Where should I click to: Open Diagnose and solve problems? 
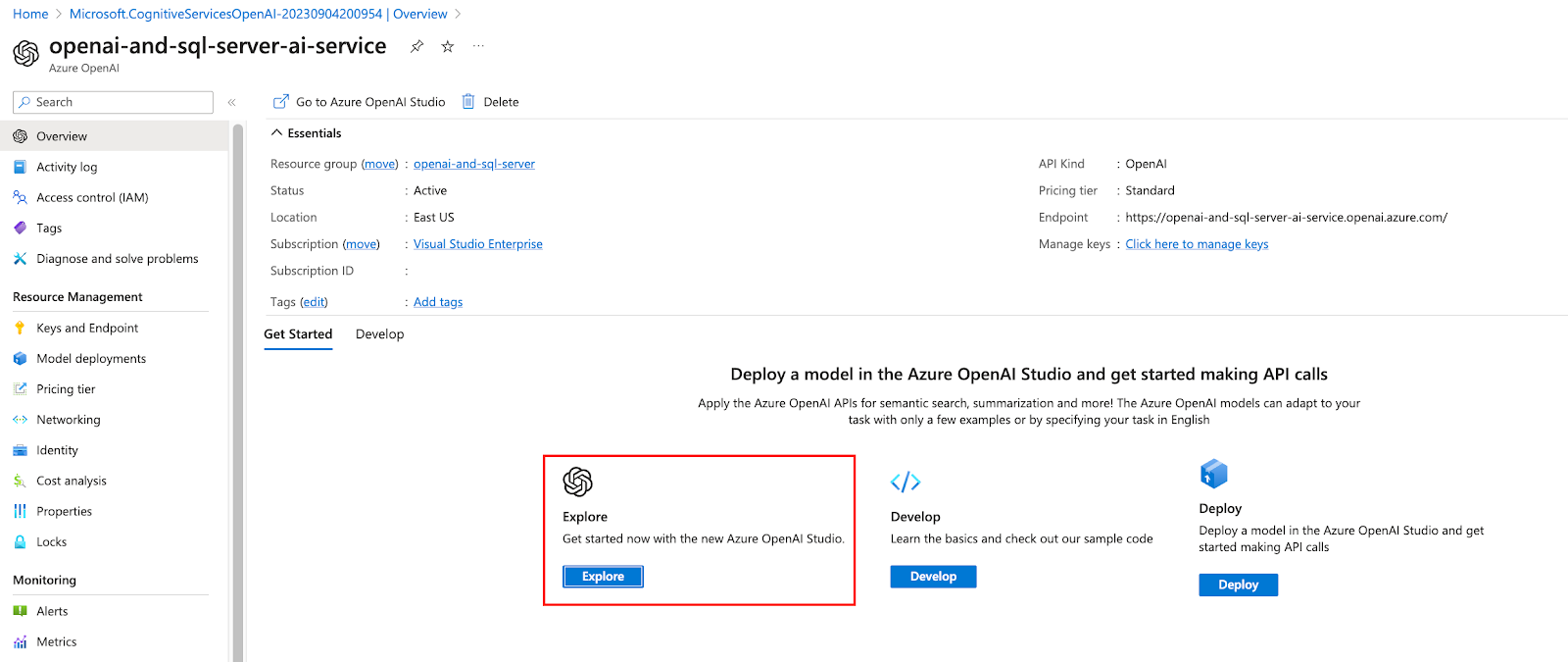116,259
